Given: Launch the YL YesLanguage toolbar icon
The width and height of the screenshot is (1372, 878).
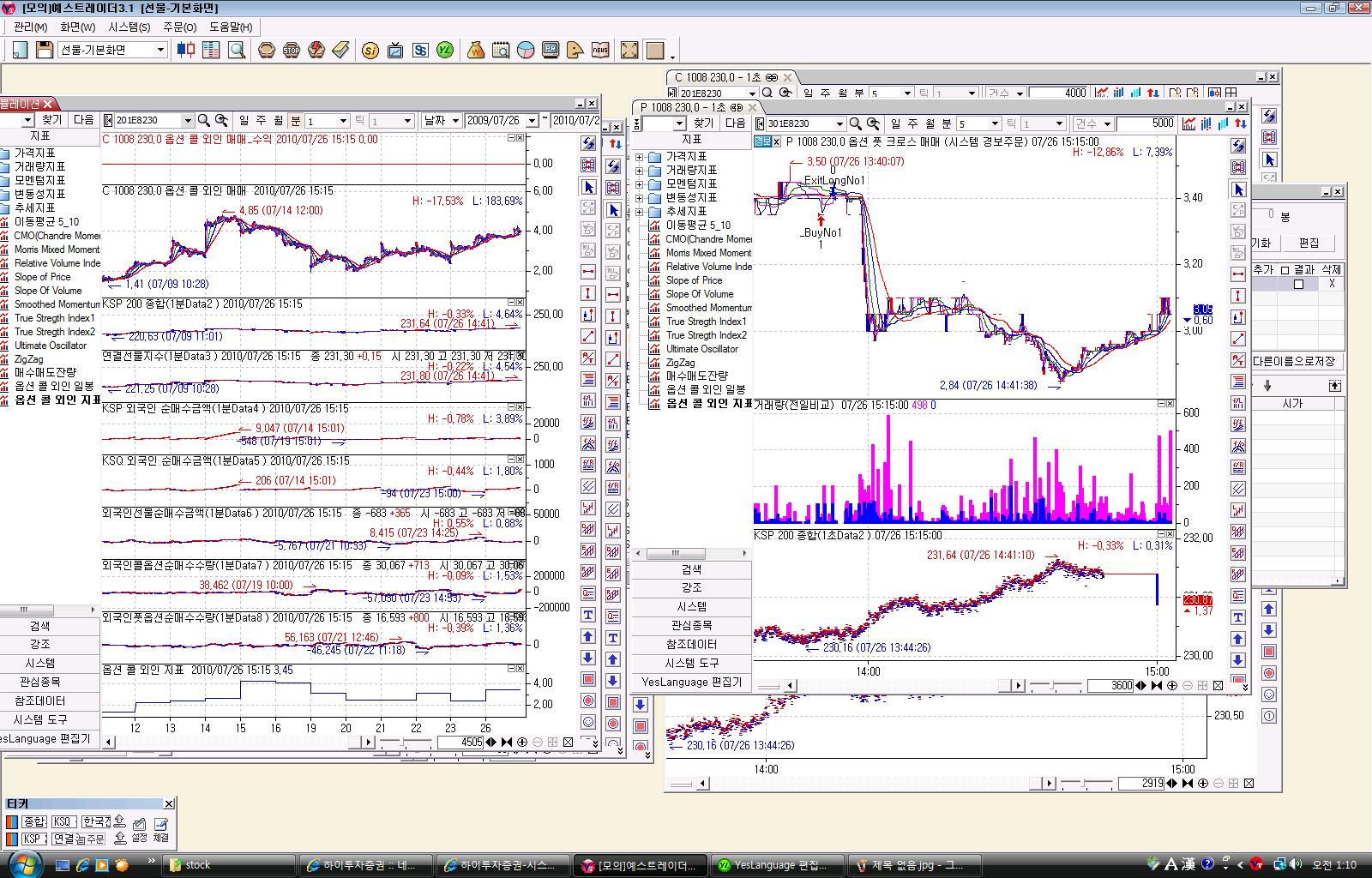Looking at the screenshot, I should click(x=445, y=50).
